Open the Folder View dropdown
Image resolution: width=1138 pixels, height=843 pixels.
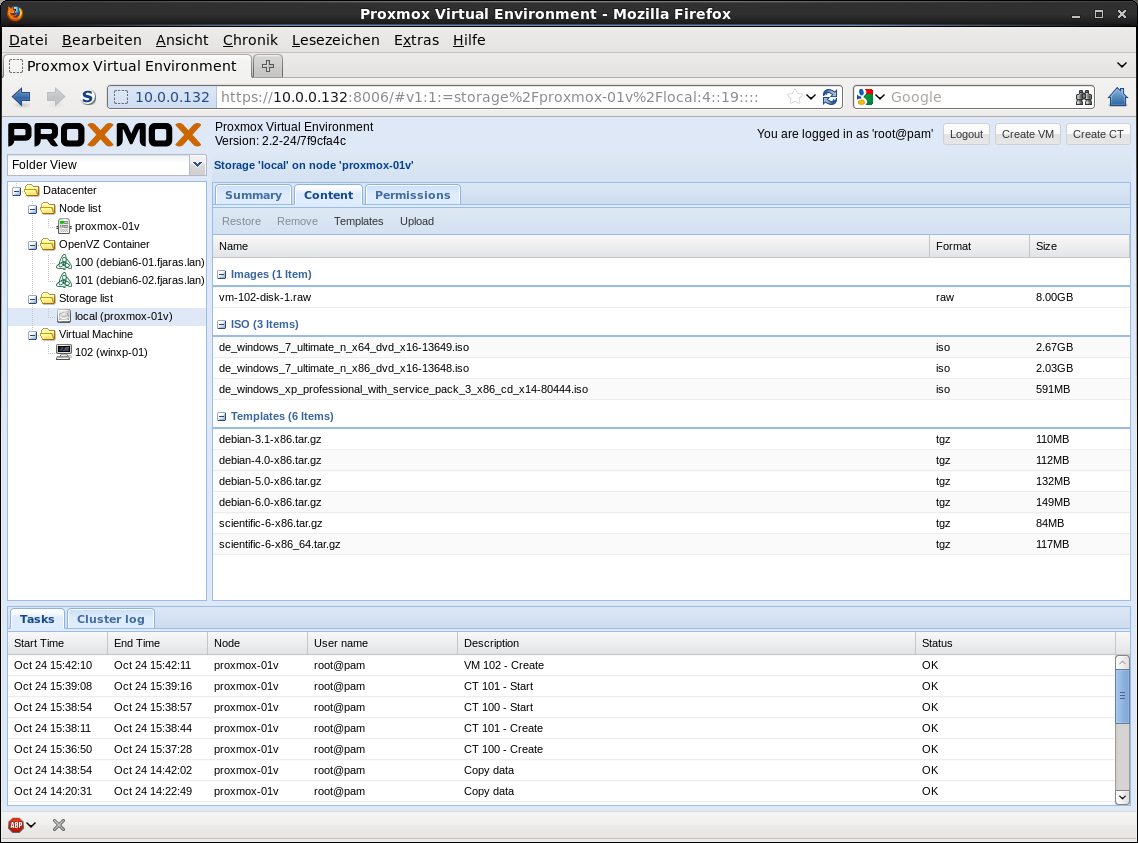coord(197,165)
